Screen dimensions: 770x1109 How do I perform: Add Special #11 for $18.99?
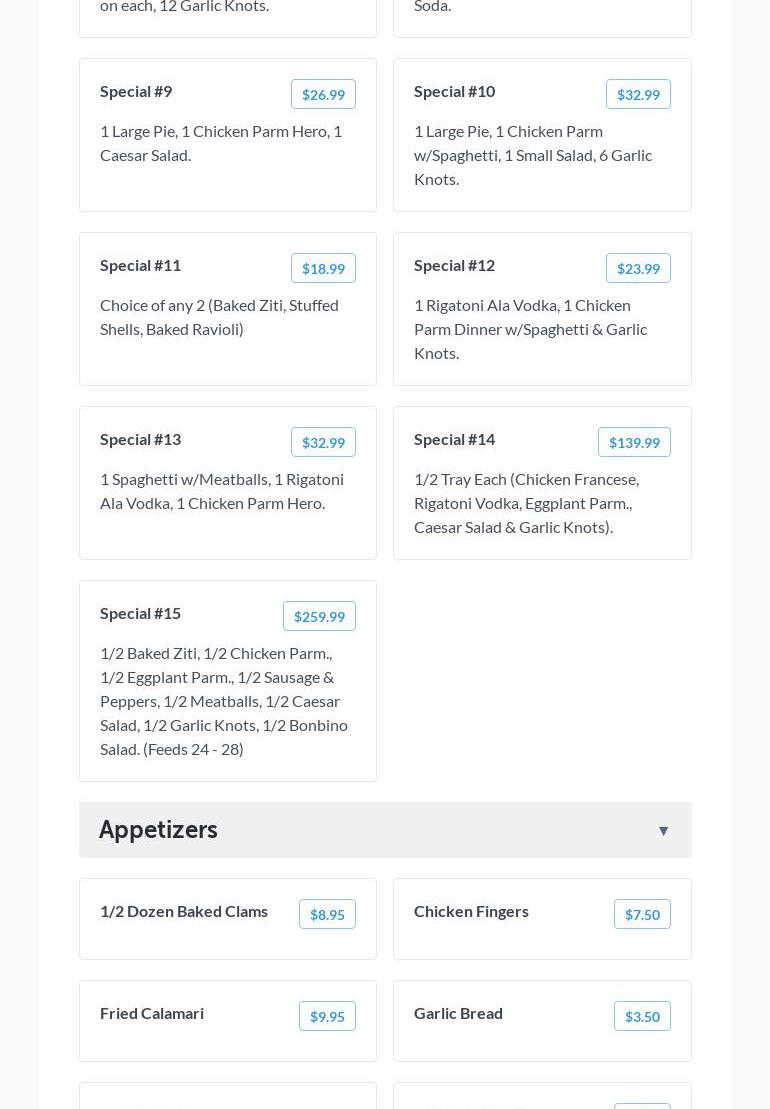pos(323,269)
